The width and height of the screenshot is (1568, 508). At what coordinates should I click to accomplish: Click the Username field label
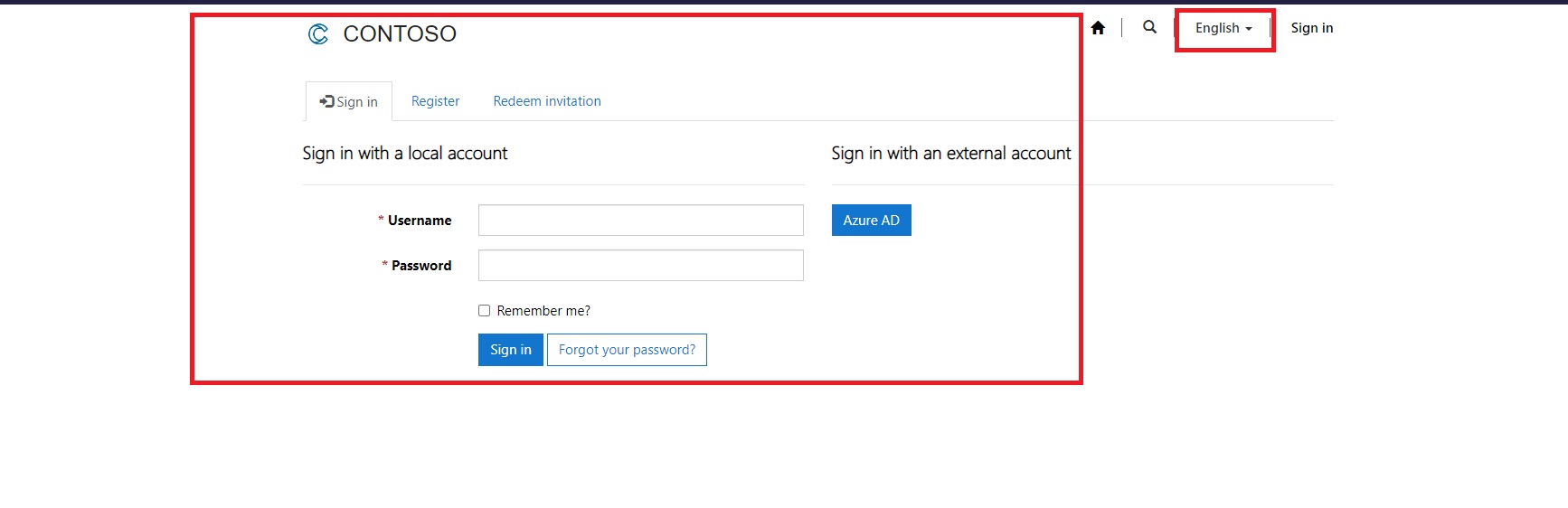420,221
